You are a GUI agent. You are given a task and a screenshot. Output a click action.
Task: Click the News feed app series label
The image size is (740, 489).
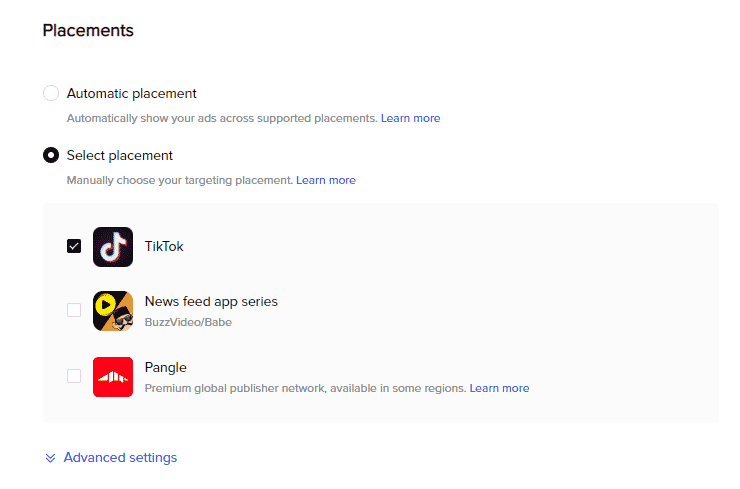click(211, 301)
